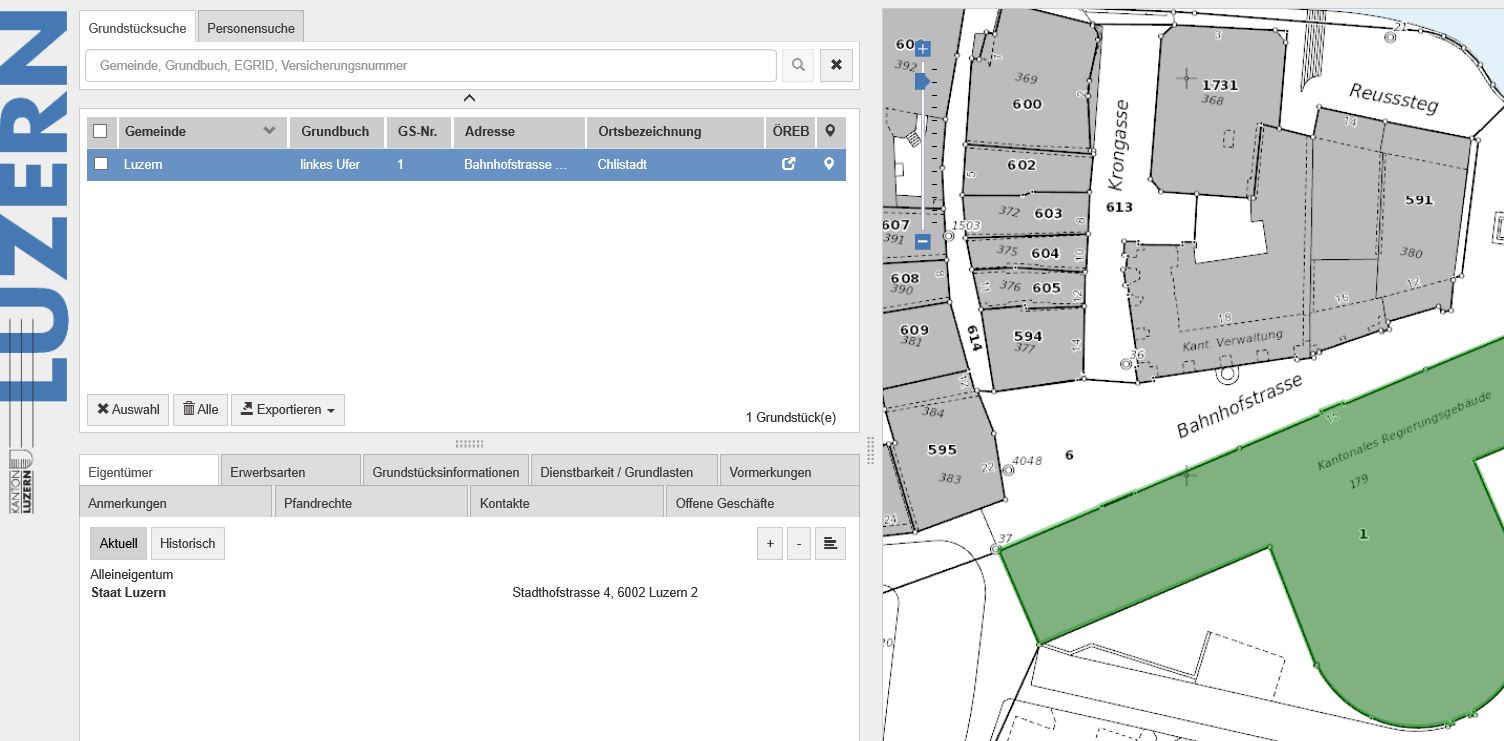The image size is (1504, 741).
Task: Open the Anmerkungen tab
Action: (x=176, y=502)
